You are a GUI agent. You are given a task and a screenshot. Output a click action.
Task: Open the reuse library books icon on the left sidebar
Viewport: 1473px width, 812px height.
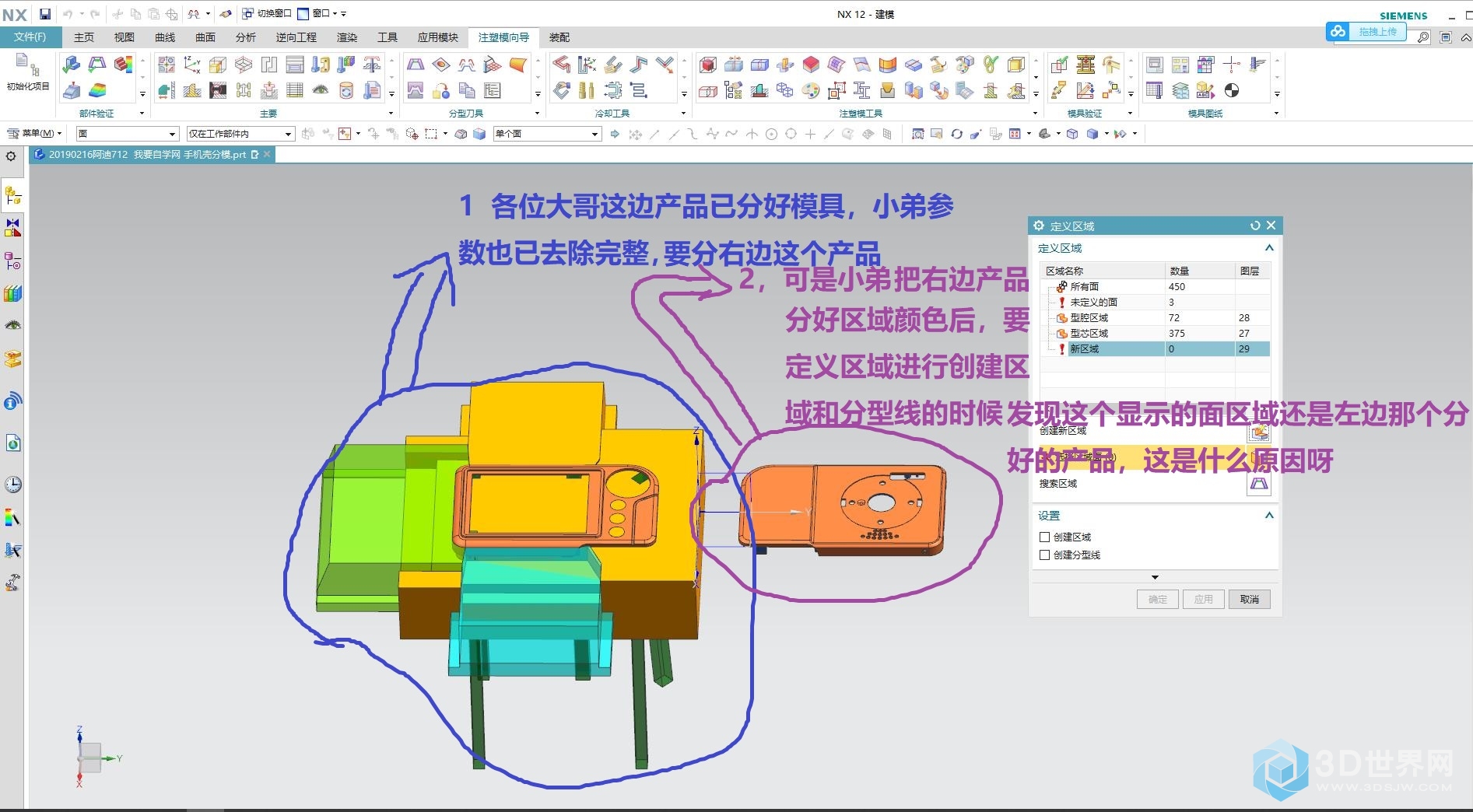[12, 293]
